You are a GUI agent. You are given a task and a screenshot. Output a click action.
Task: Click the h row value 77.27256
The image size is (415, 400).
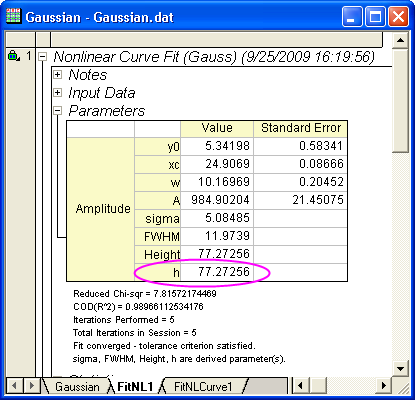217,272
